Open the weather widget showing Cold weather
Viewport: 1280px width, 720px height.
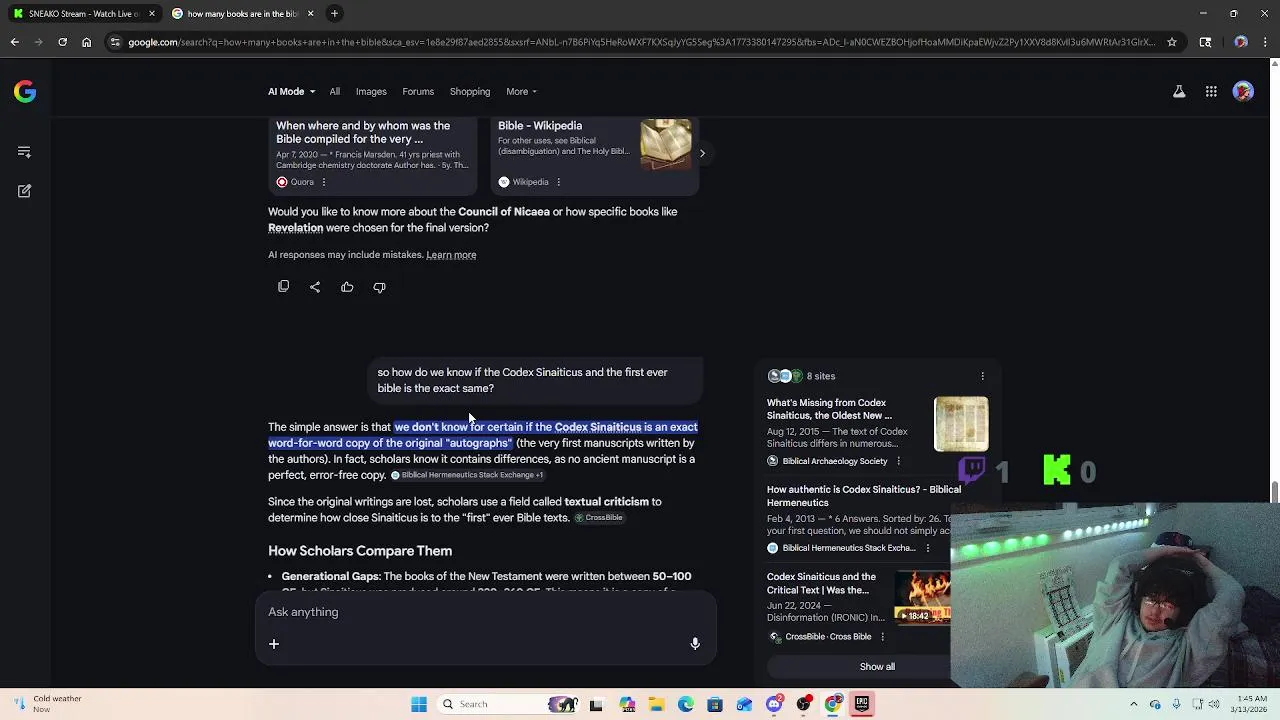point(47,704)
